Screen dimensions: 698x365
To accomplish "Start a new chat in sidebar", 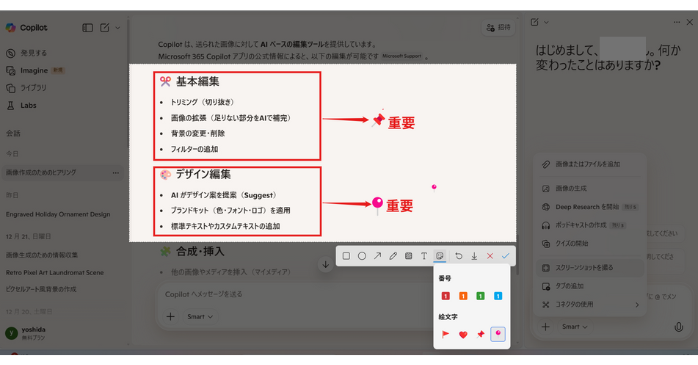I will pyautogui.click(x=105, y=28).
